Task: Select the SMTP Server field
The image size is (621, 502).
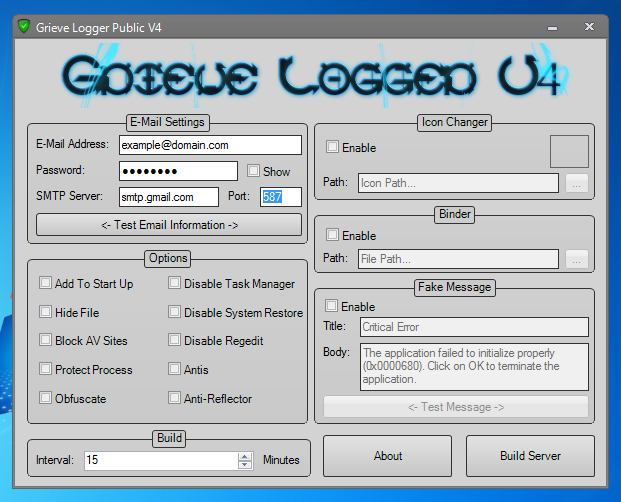Action: coord(169,197)
